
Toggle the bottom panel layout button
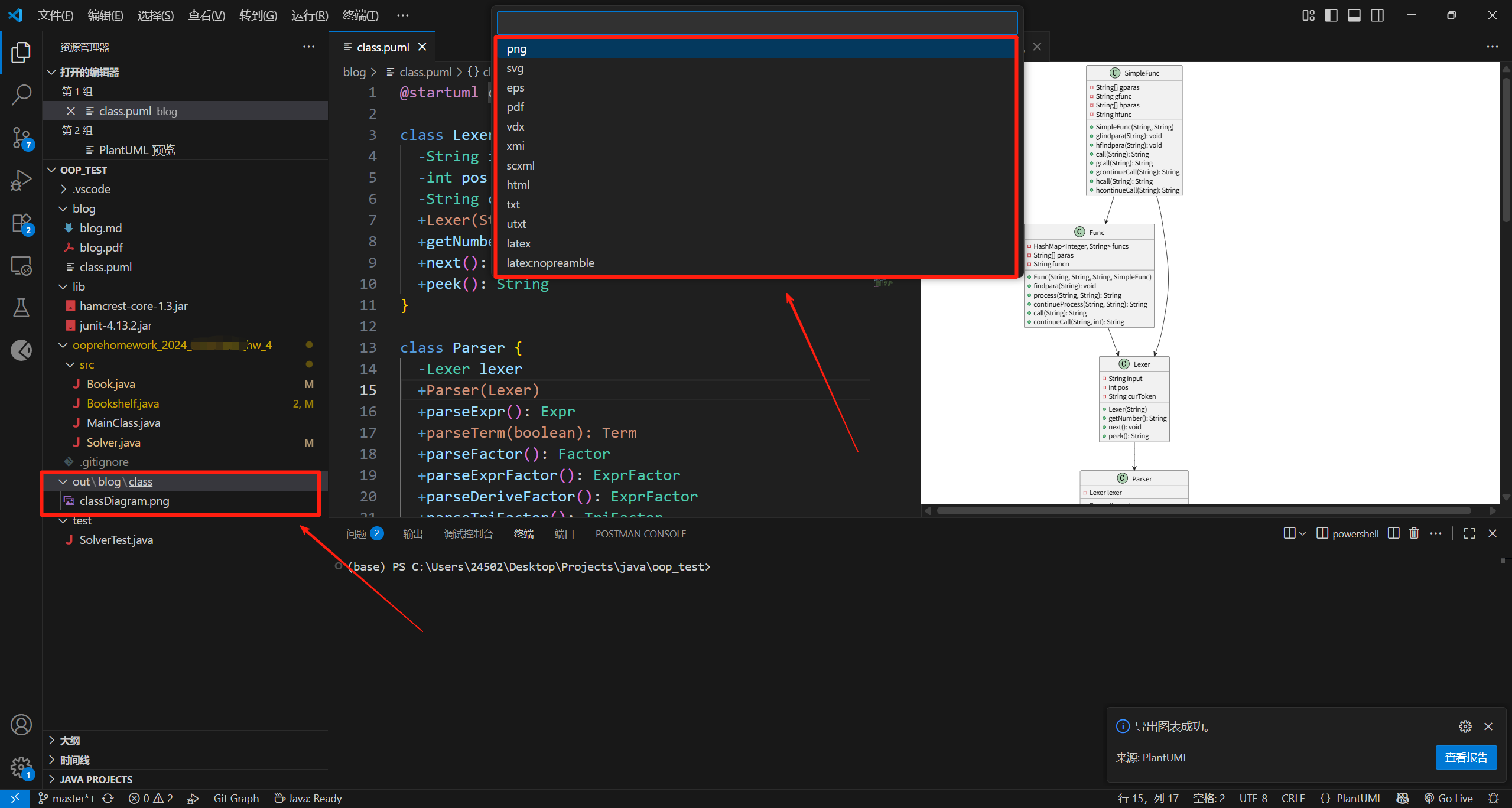pyautogui.click(x=1354, y=15)
